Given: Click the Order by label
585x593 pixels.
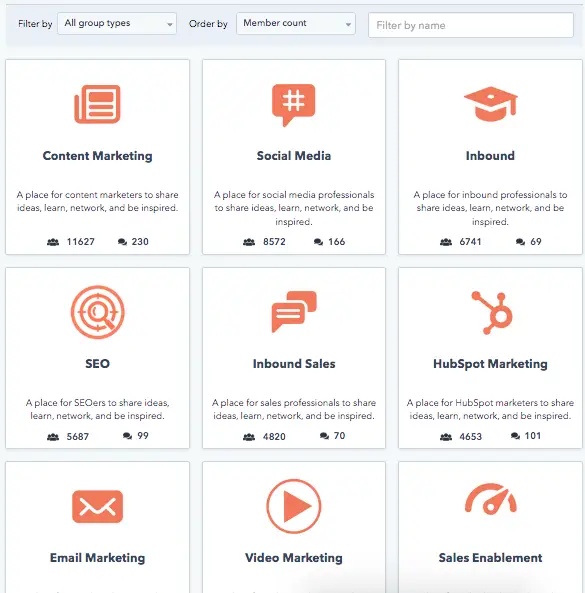Looking at the screenshot, I should coord(208,24).
